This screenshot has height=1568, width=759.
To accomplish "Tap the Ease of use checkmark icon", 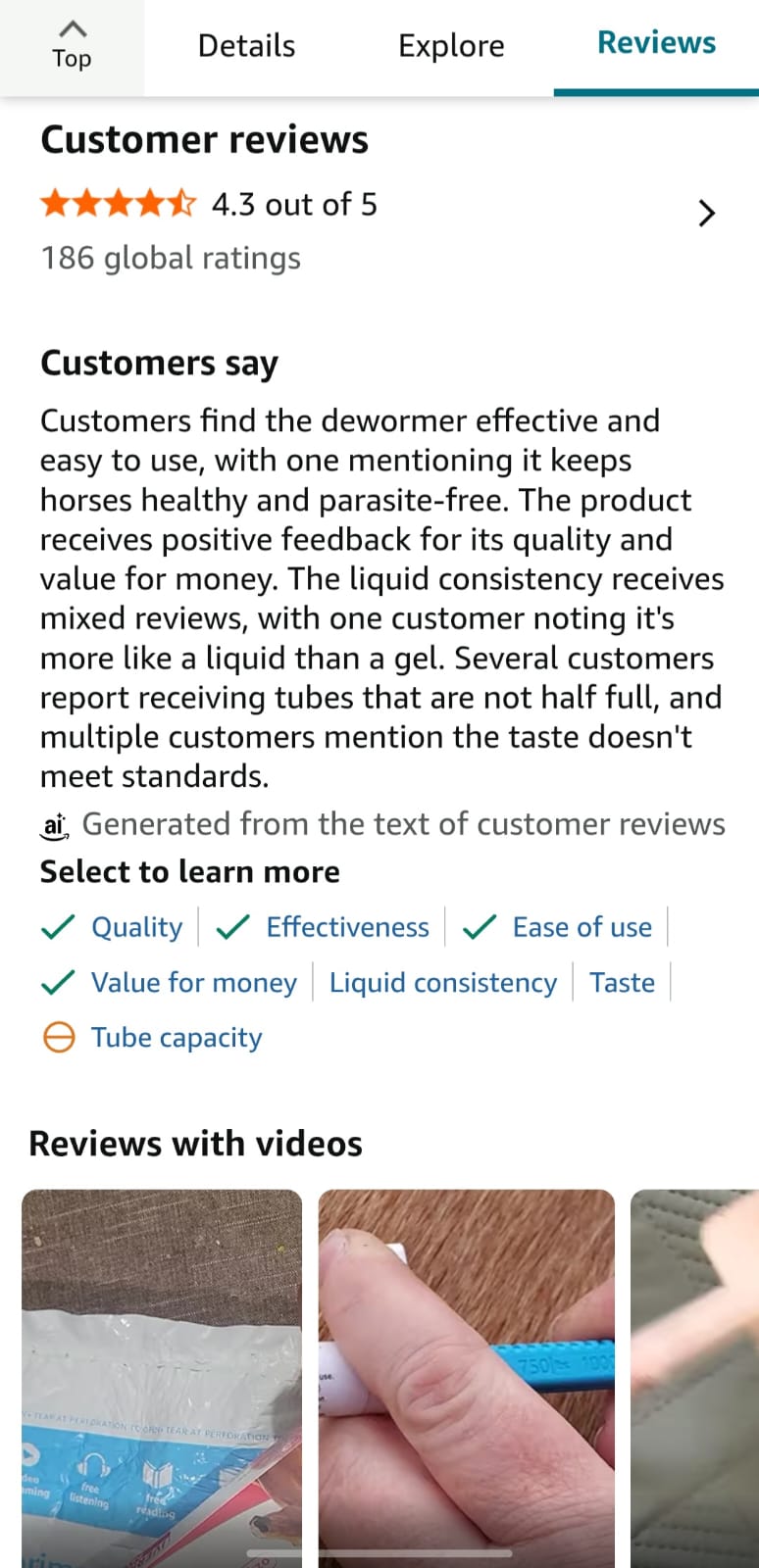I will click(x=480, y=927).
